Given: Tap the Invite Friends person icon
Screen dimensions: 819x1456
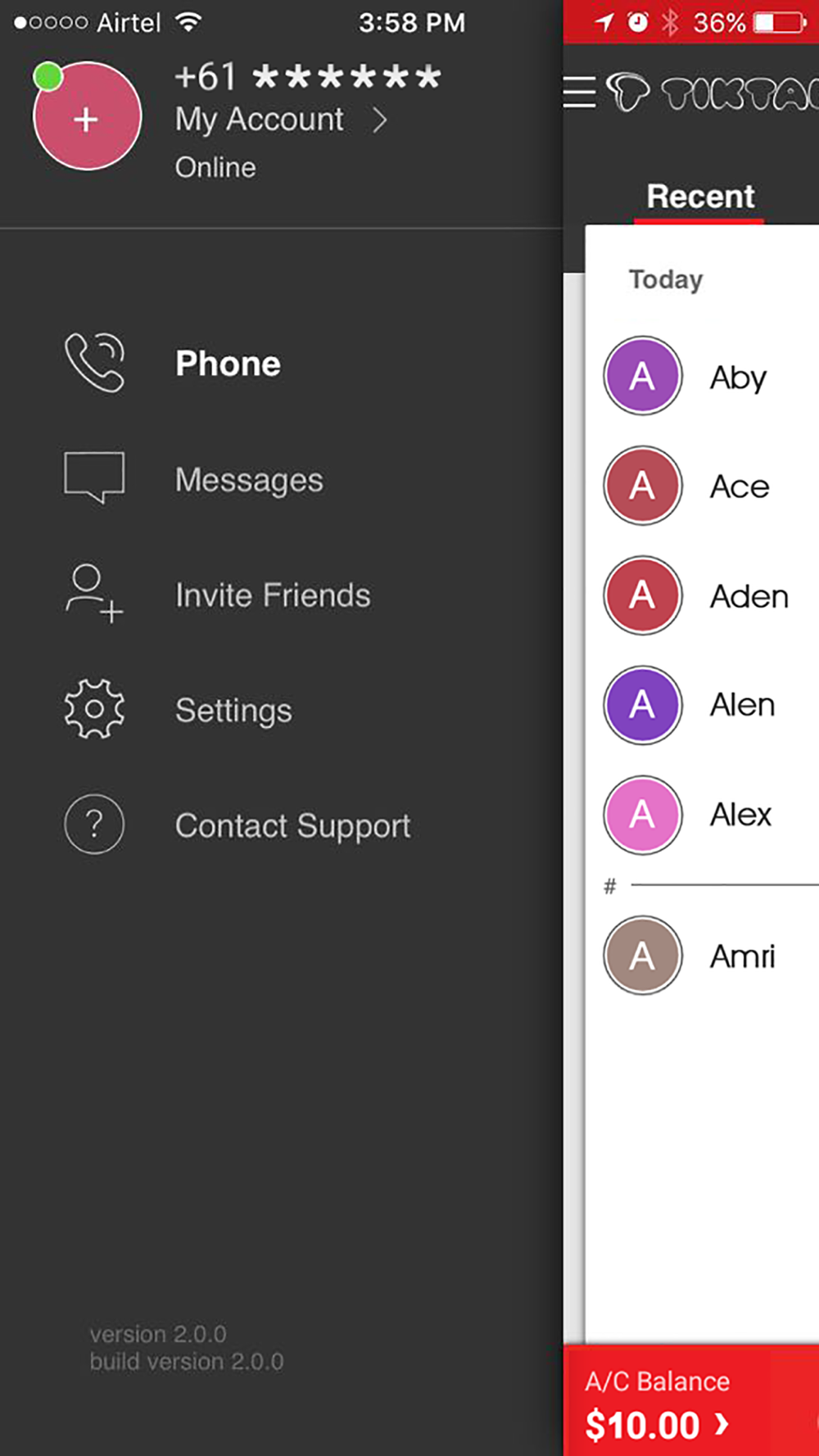Looking at the screenshot, I should pyautogui.click(x=93, y=594).
